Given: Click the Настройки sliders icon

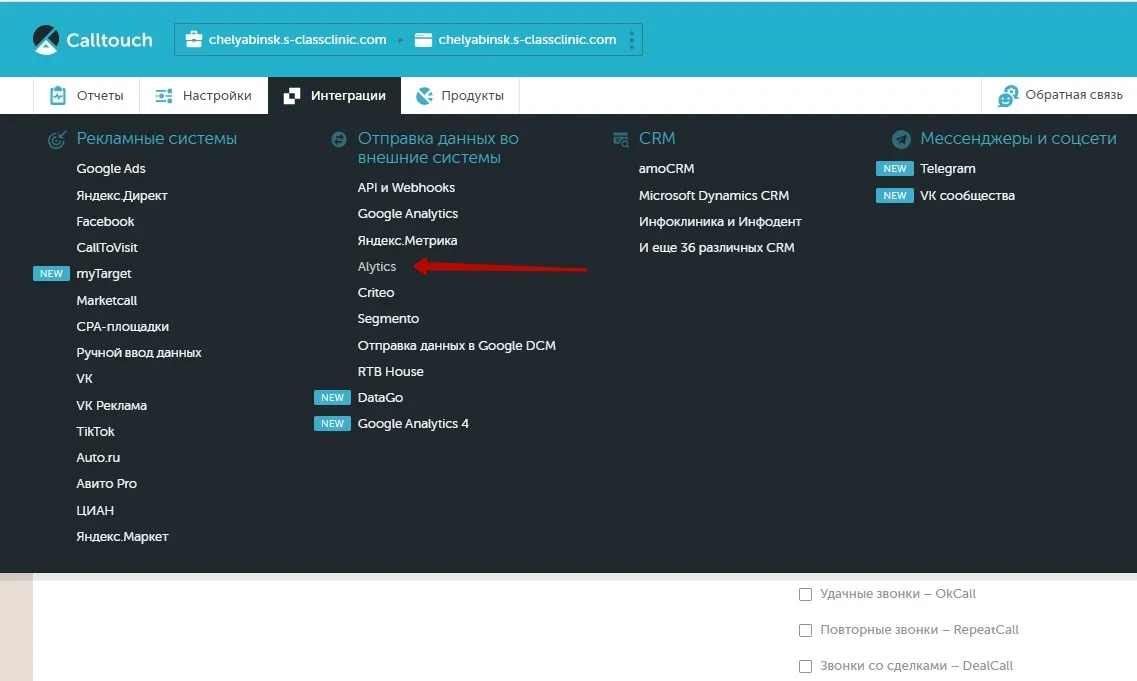Looking at the screenshot, I should [x=164, y=96].
